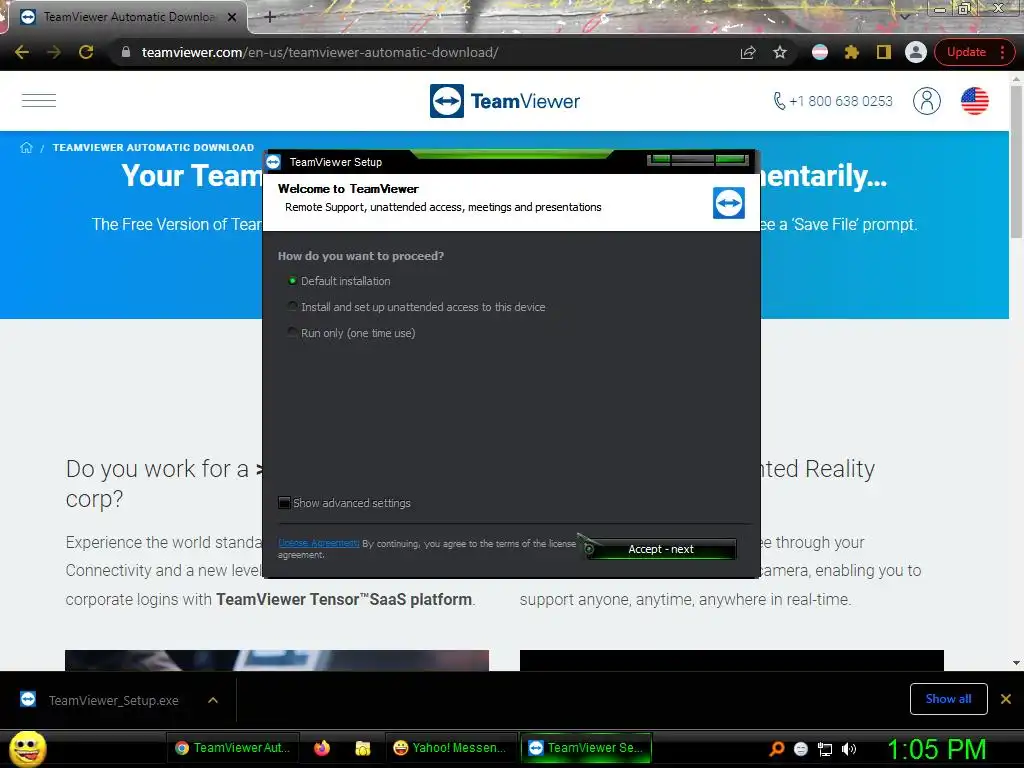Click Show all downloads
Viewport: 1024px width, 768px height.
point(948,699)
